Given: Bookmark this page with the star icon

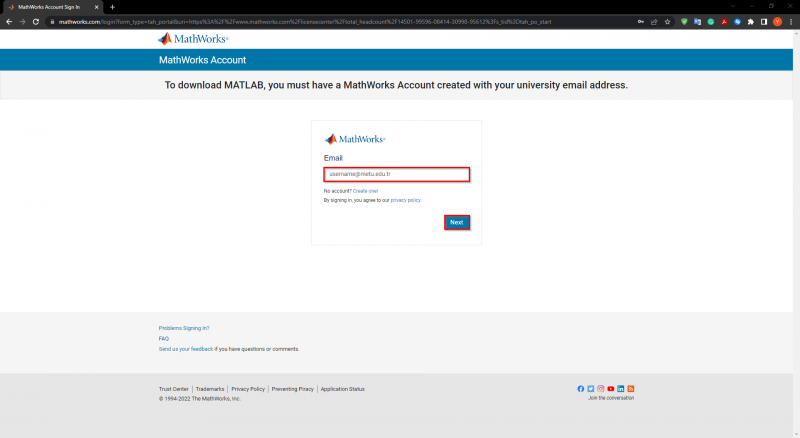Looking at the screenshot, I should tap(666, 21).
